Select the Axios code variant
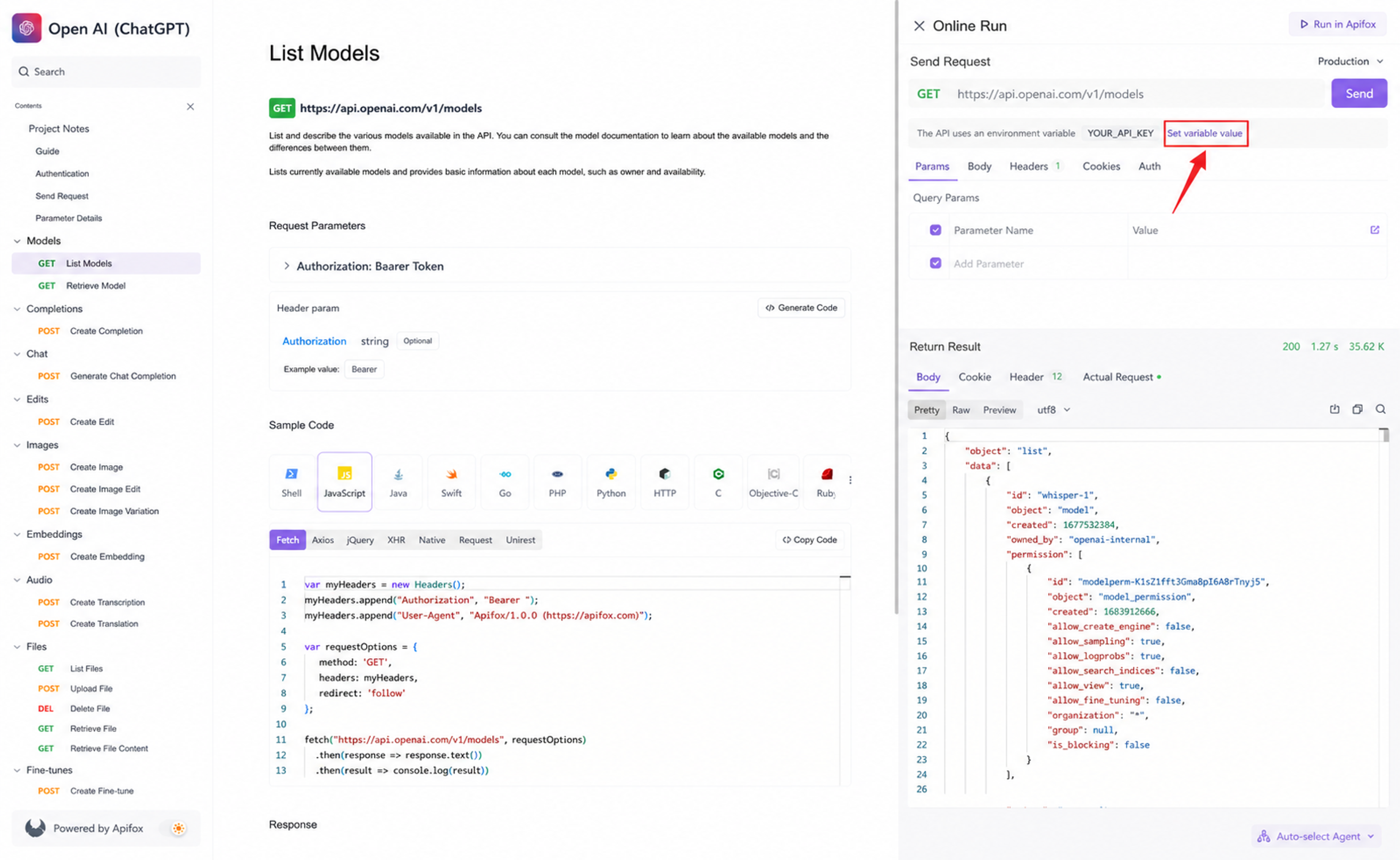Viewport: 1400px width, 860px height. (x=322, y=540)
